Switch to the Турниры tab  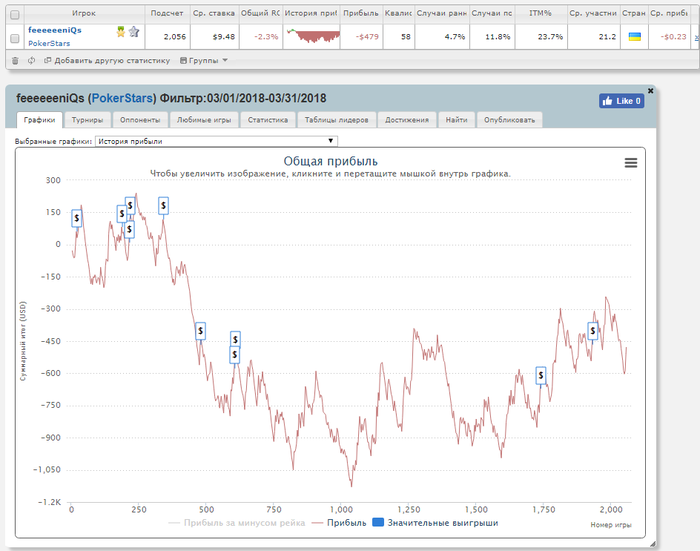point(87,120)
